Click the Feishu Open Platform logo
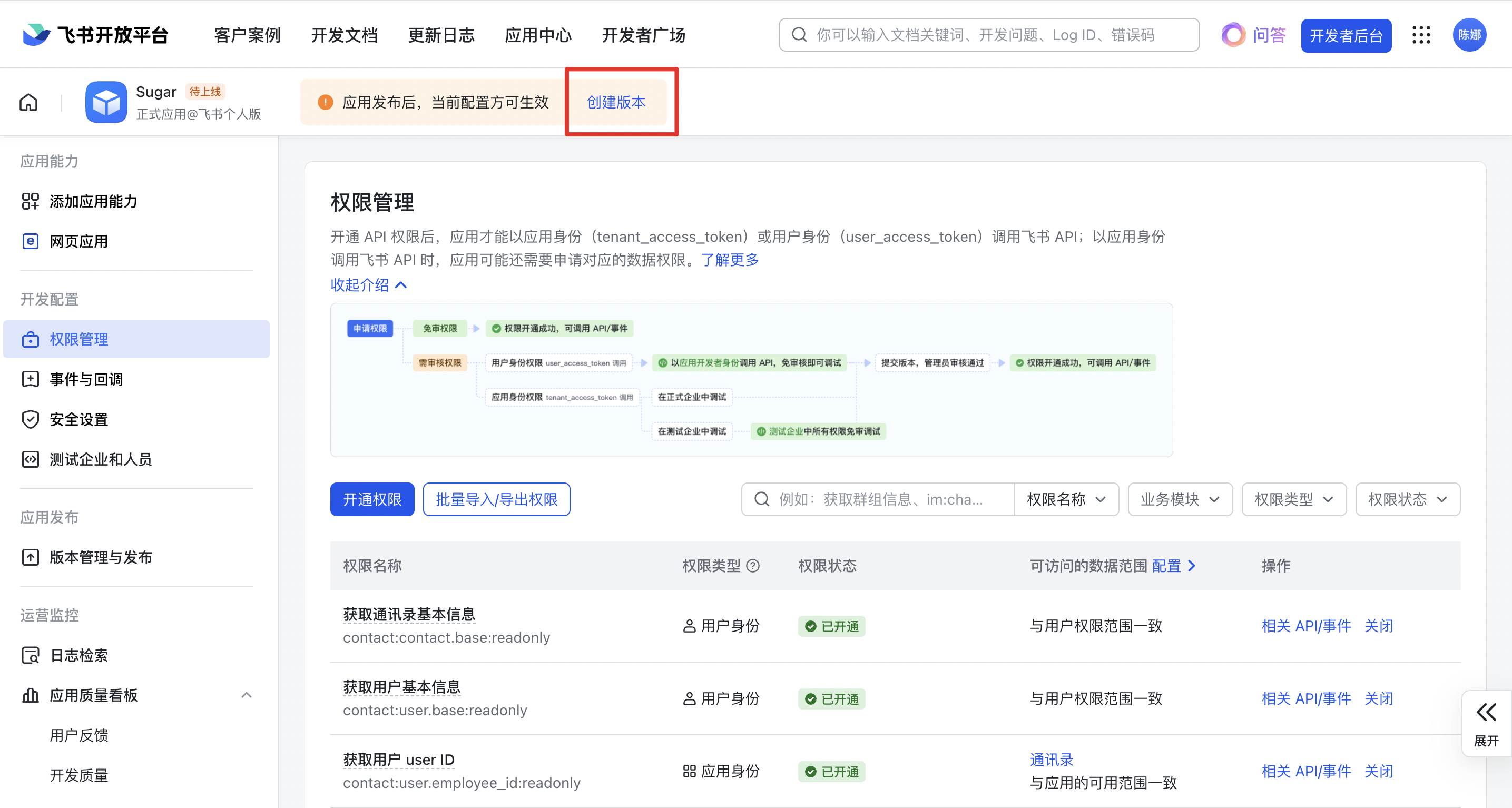The image size is (1512, 808). [95, 35]
